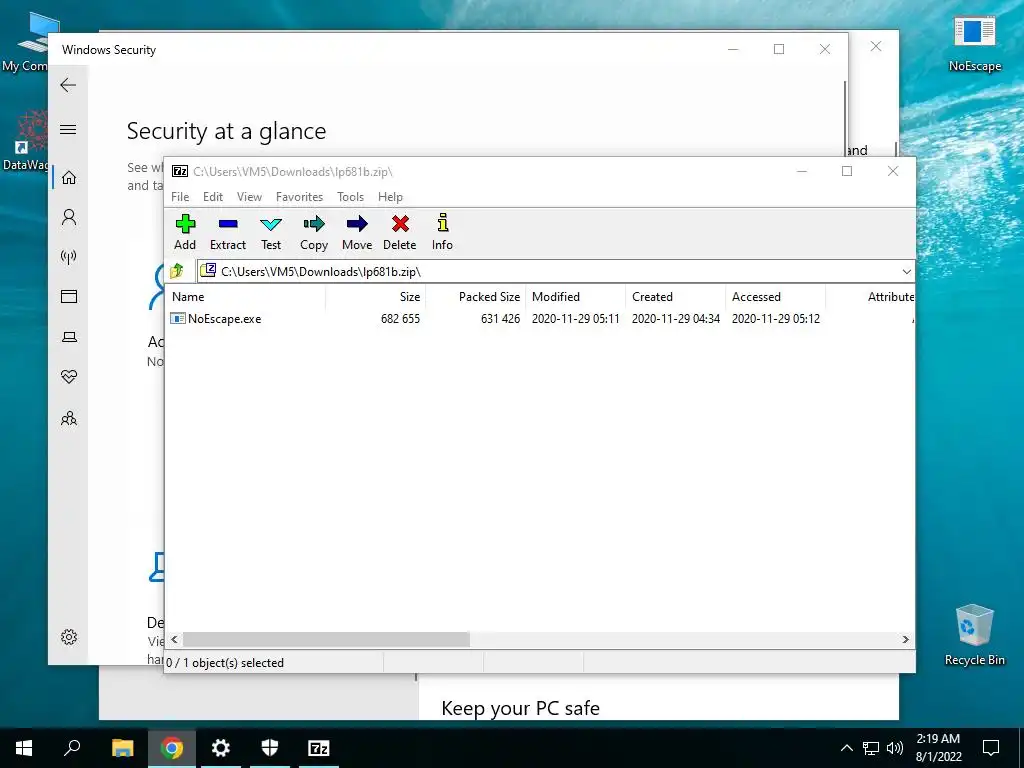This screenshot has height=768, width=1024.
Task: Switch to 7-Zip in the taskbar
Action: [319, 748]
